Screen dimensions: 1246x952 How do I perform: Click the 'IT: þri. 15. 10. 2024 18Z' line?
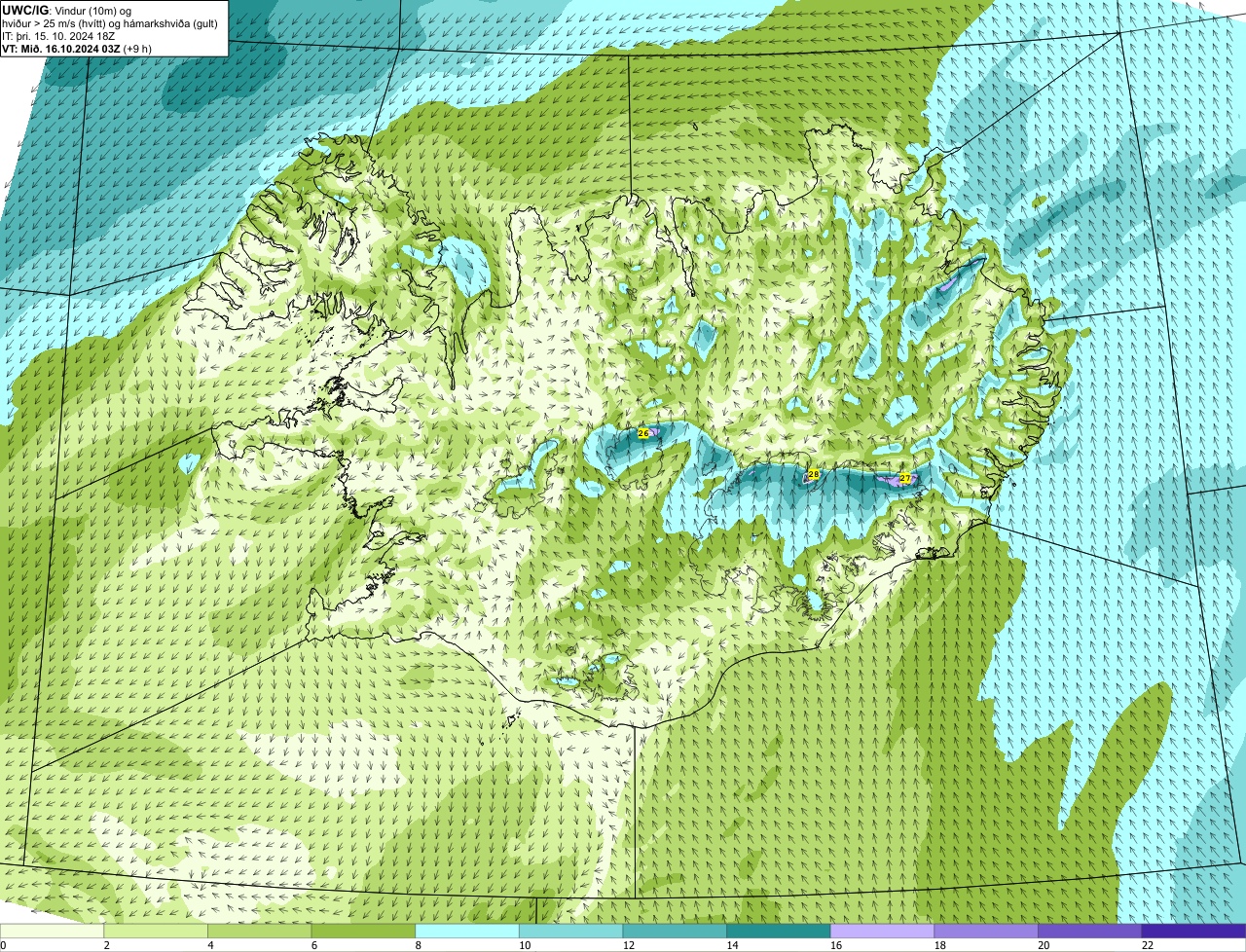tap(58, 36)
